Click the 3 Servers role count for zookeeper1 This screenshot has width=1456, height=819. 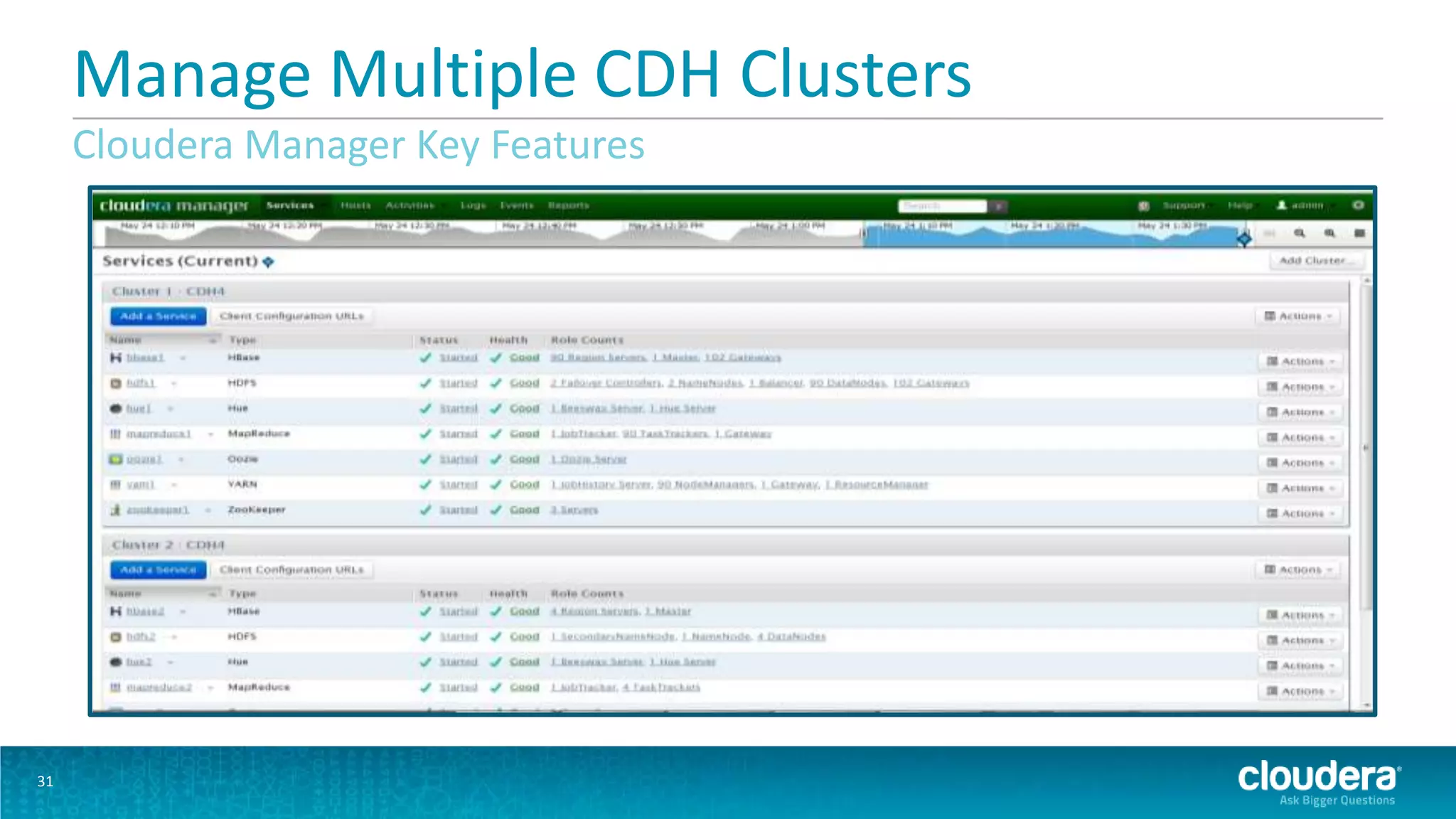(x=574, y=510)
